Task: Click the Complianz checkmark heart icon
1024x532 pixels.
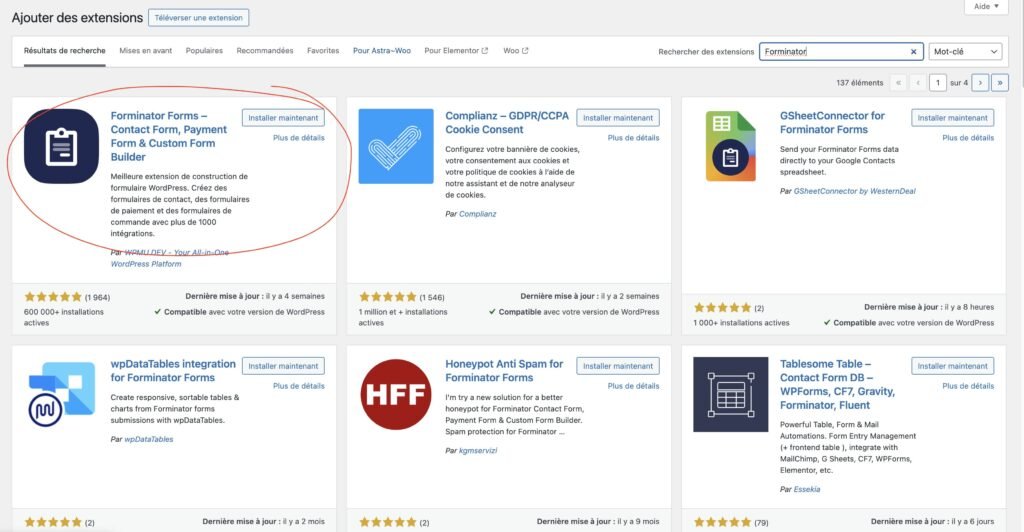Action: coord(396,147)
